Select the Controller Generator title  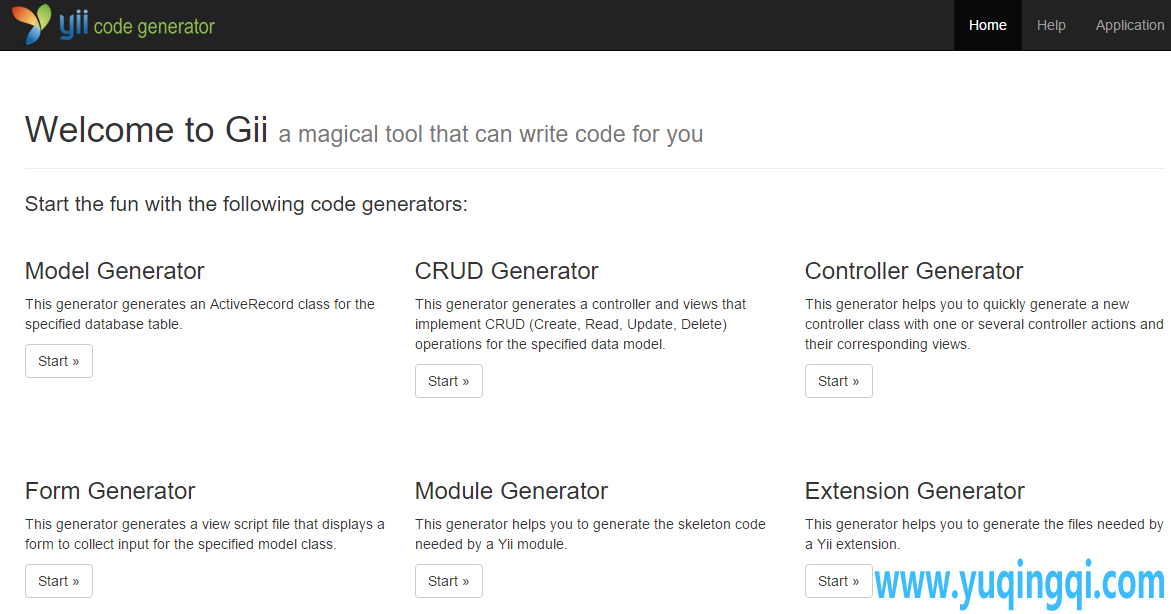click(913, 271)
